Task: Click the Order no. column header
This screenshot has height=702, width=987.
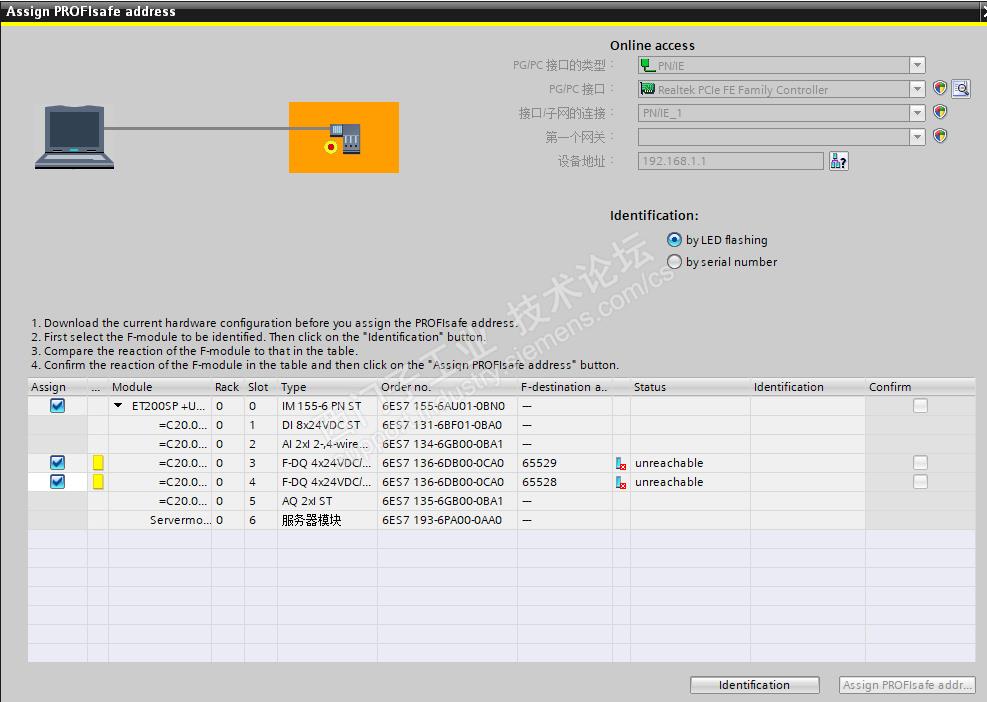Action: [x=447, y=387]
